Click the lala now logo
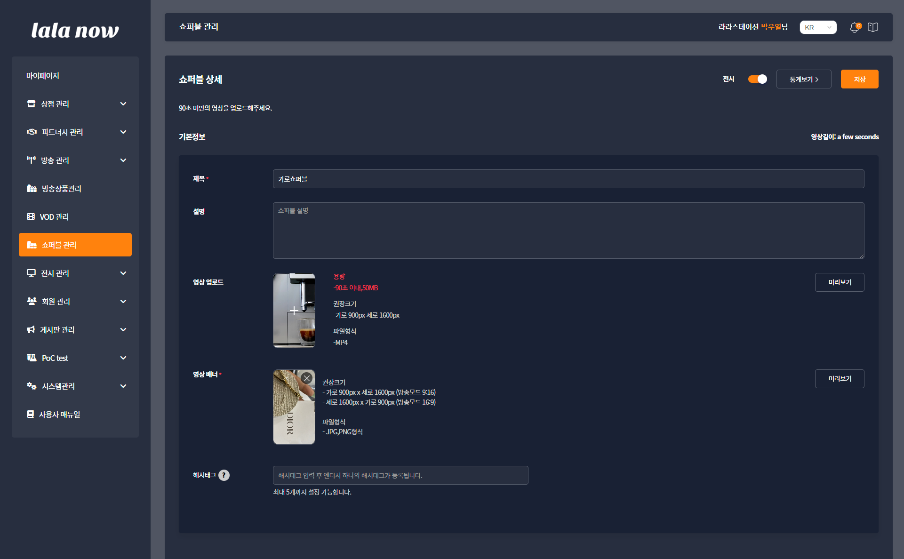The height and width of the screenshot is (559, 904). pyautogui.click(x=75, y=31)
